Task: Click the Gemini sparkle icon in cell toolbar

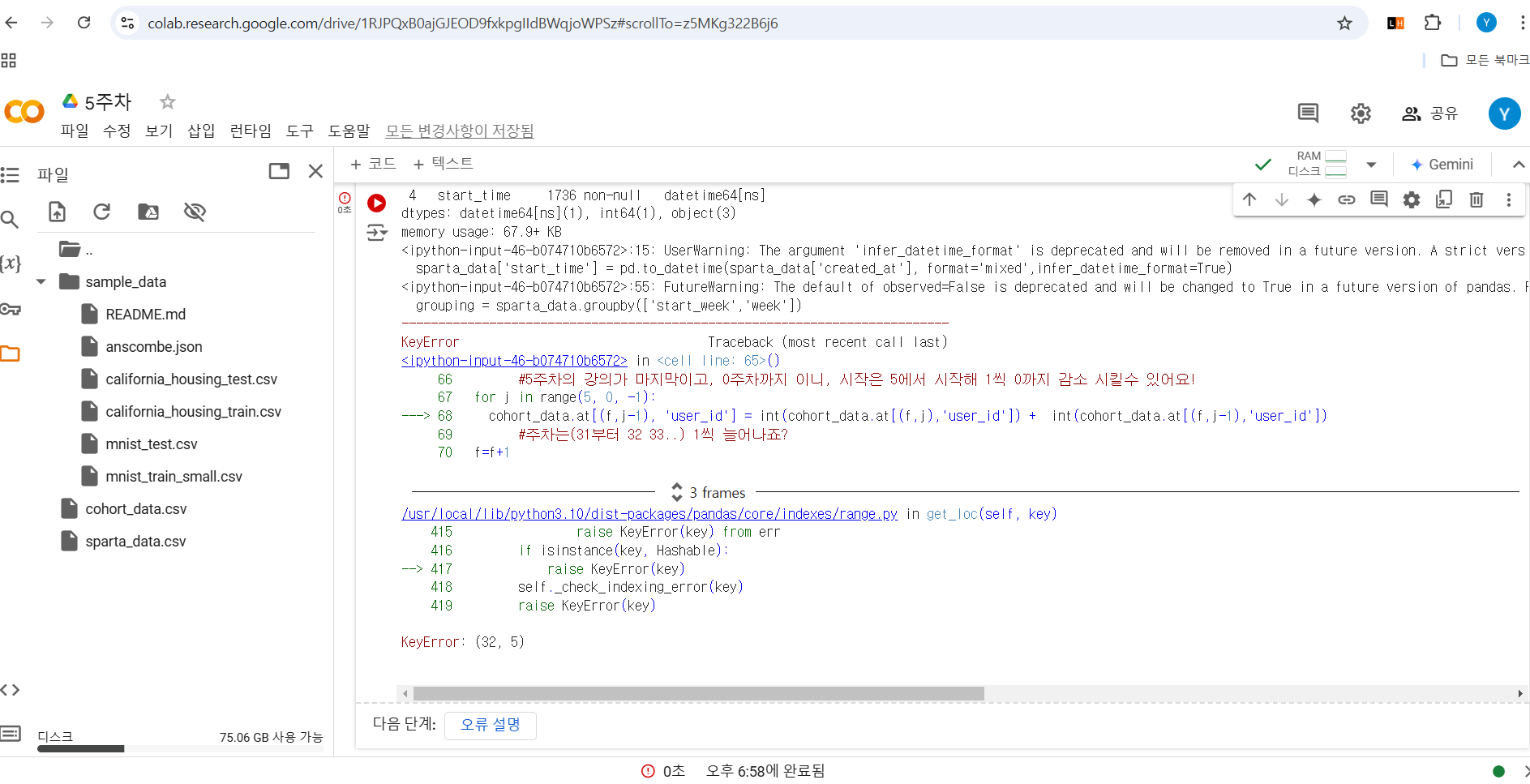Action: 1314,199
